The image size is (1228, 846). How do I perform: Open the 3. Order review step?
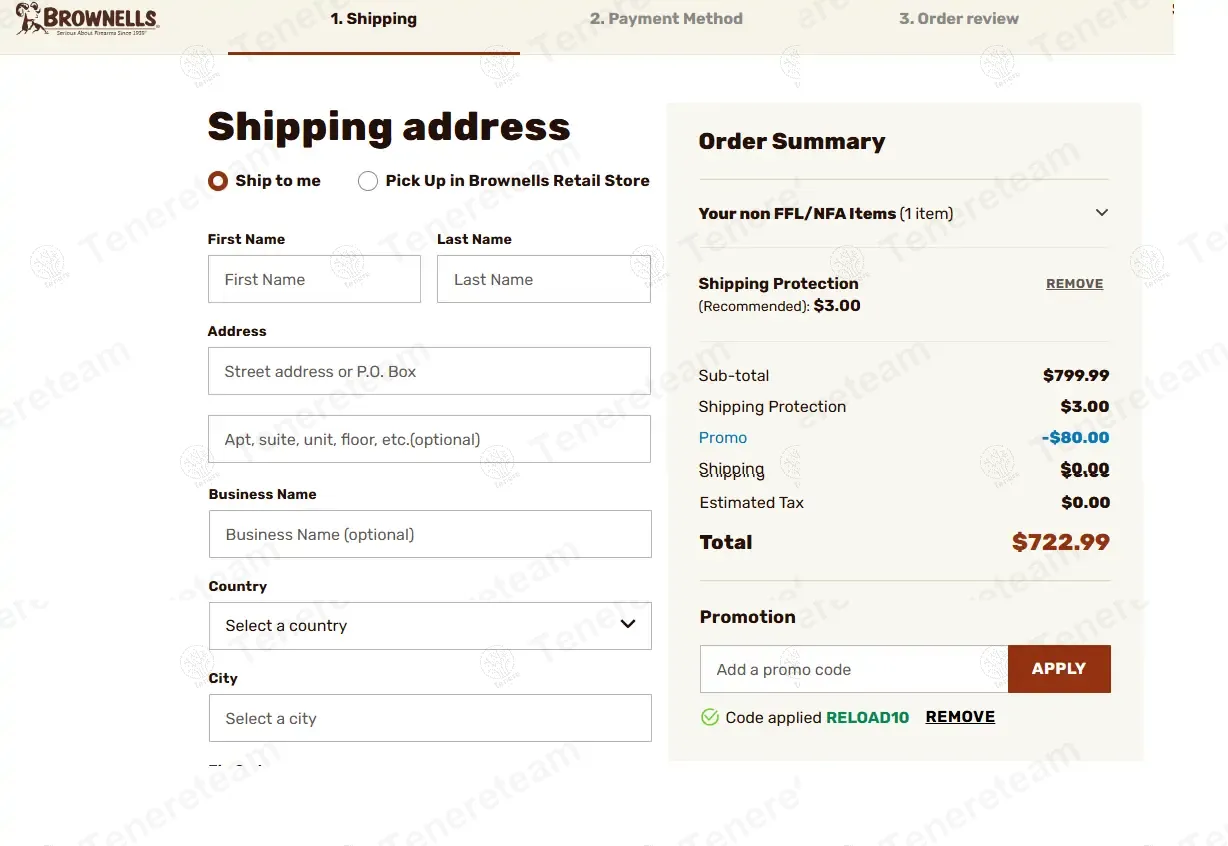(x=958, y=19)
